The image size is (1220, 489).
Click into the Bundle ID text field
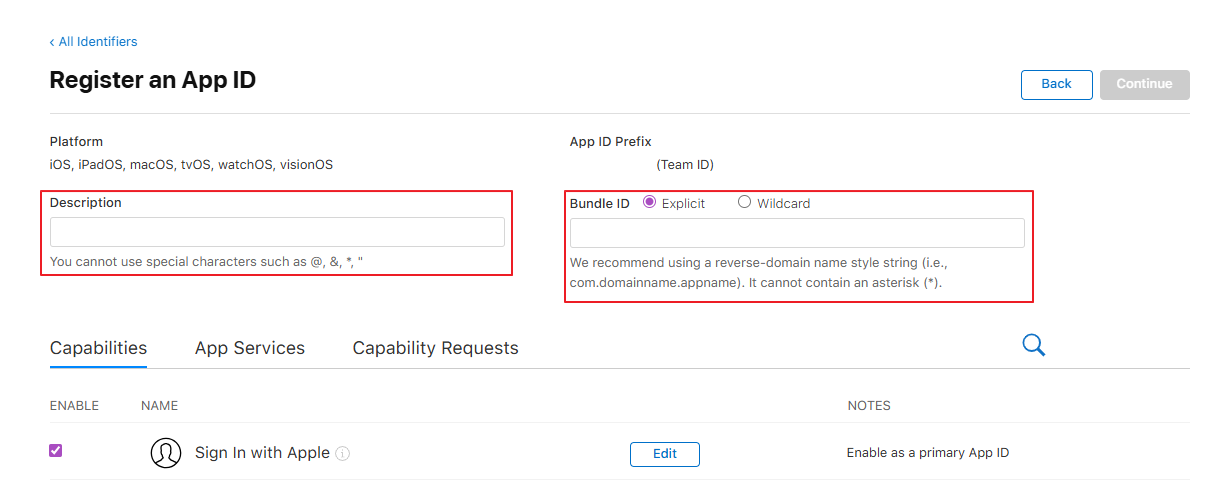[797, 233]
